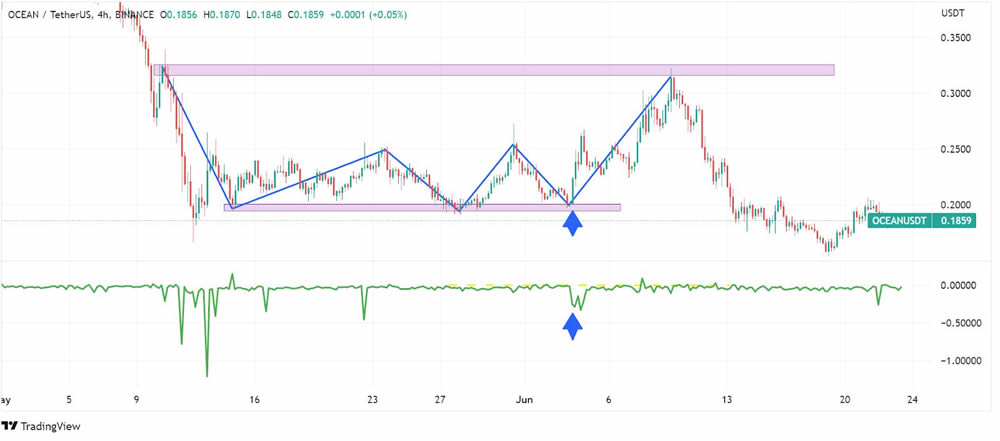Click the date label 20 on time axis
The width and height of the screenshot is (1000, 441).
(846, 400)
